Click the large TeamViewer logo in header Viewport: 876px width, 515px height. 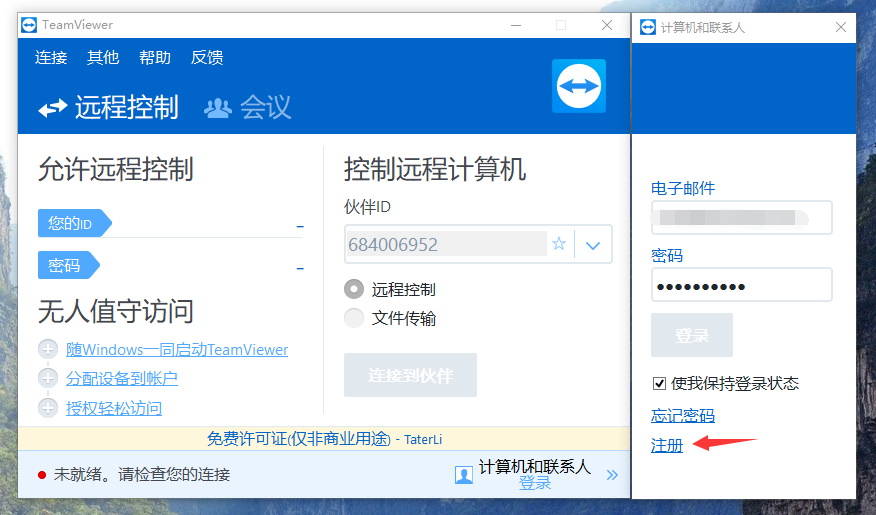point(579,86)
